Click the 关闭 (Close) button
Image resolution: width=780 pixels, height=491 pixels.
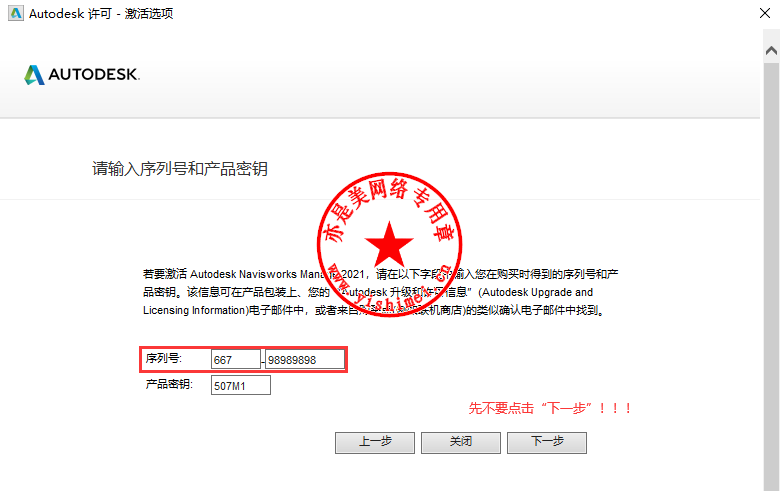[x=461, y=442]
